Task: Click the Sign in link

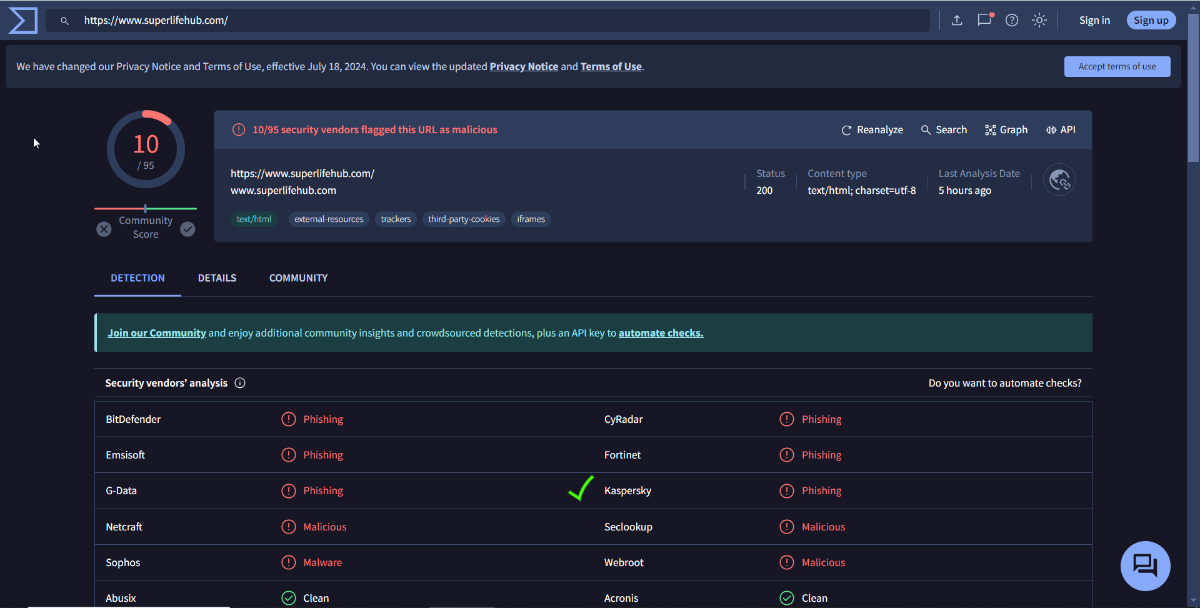Action: point(1094,20)
